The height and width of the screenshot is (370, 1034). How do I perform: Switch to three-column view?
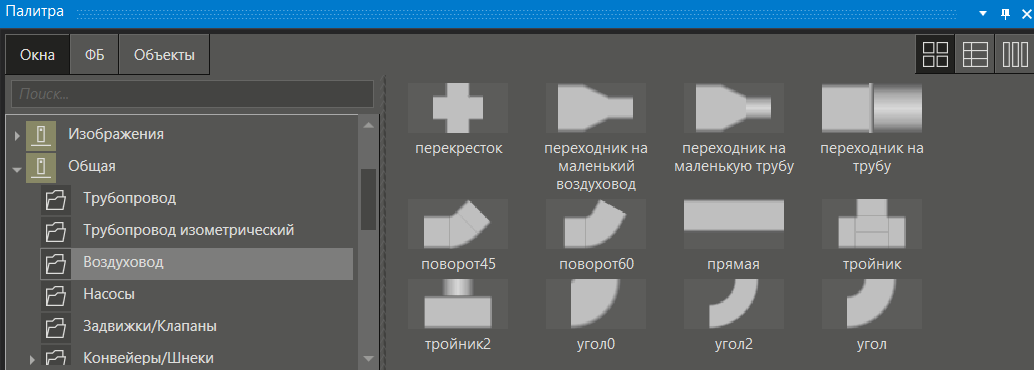pos(1014,55)
